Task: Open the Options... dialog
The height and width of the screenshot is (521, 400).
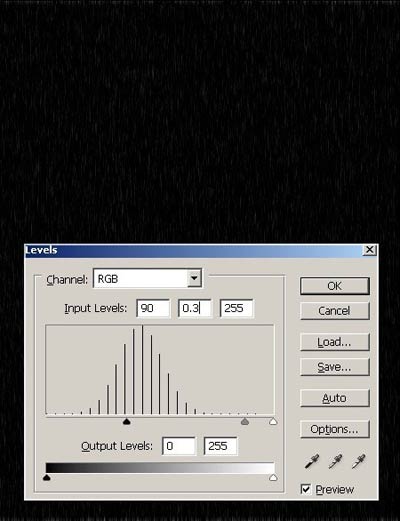Action: click(335, 429)
